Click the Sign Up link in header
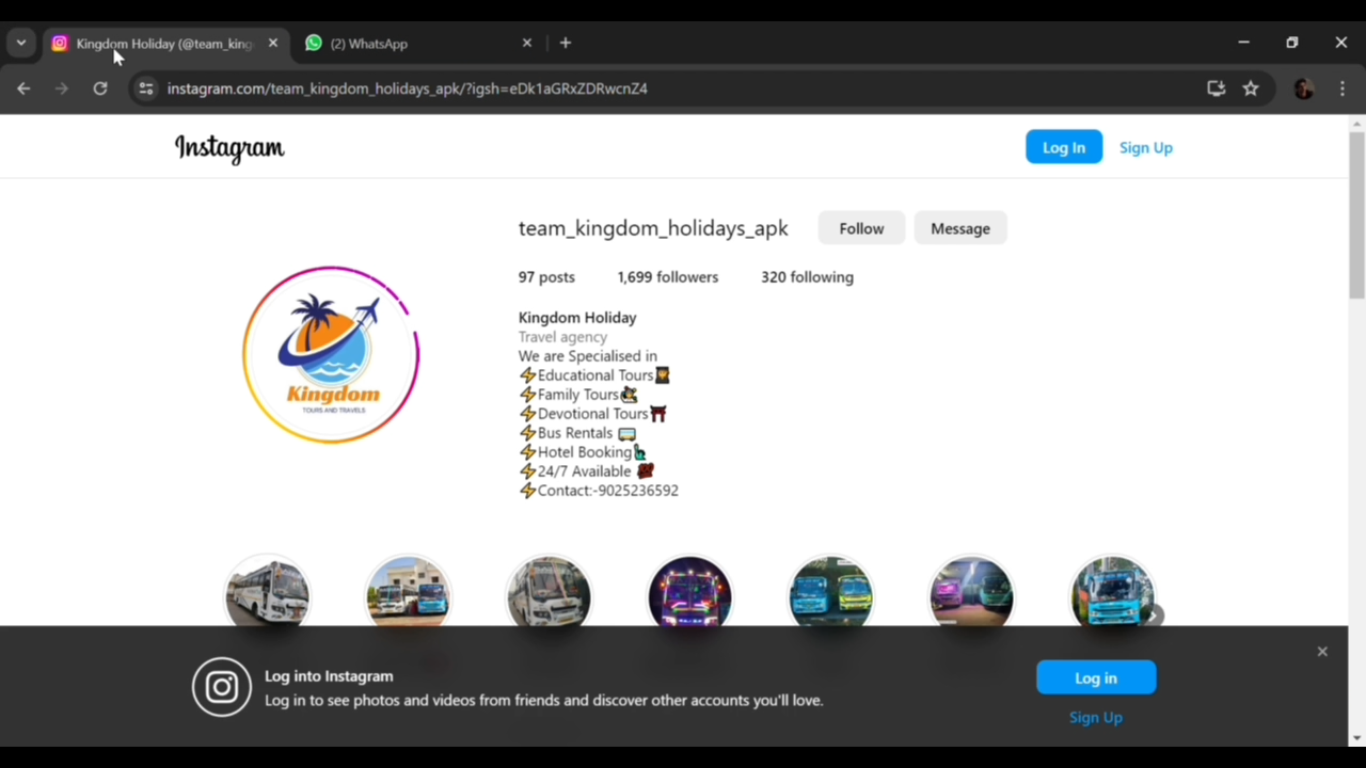Viewport: 1366px width, 768px height. [1146, 148]
